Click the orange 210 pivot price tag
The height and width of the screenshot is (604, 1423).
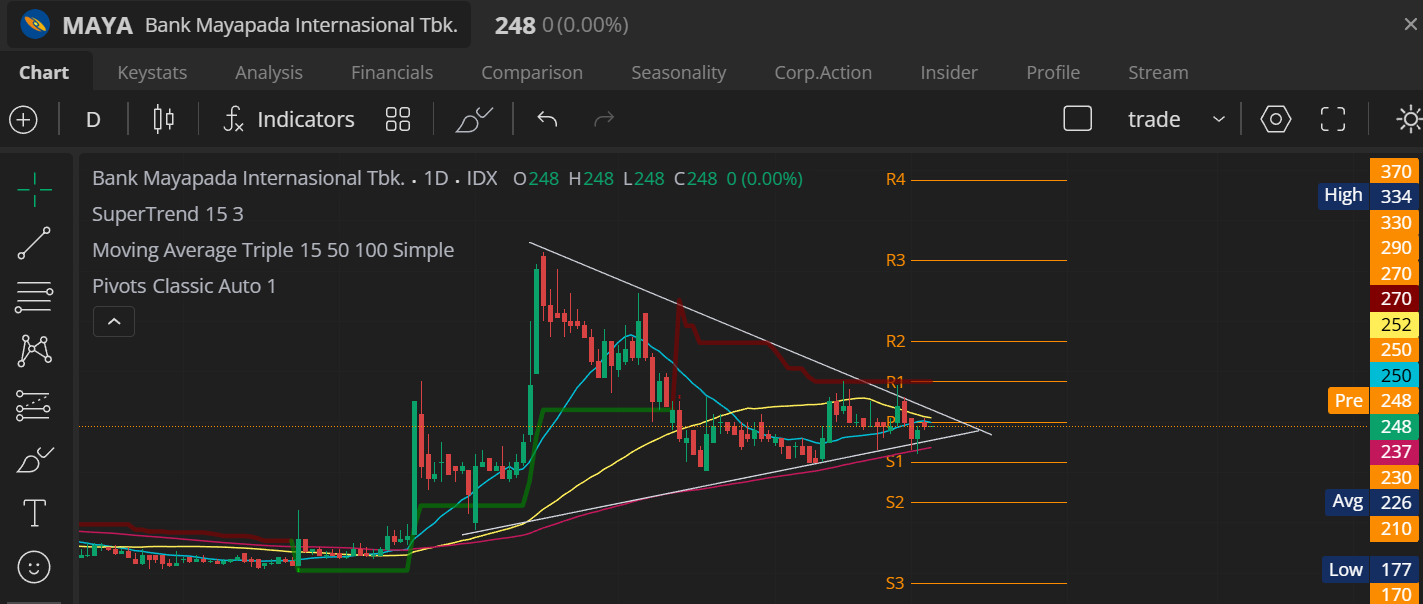pyautogui.click(x=1395, y=528)
